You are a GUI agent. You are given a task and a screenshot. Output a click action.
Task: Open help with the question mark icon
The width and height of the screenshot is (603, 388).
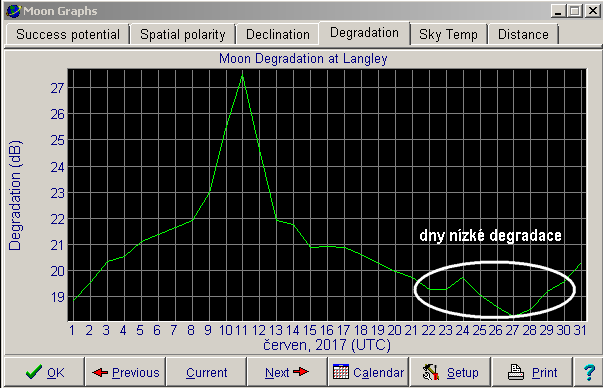(589, 372)
